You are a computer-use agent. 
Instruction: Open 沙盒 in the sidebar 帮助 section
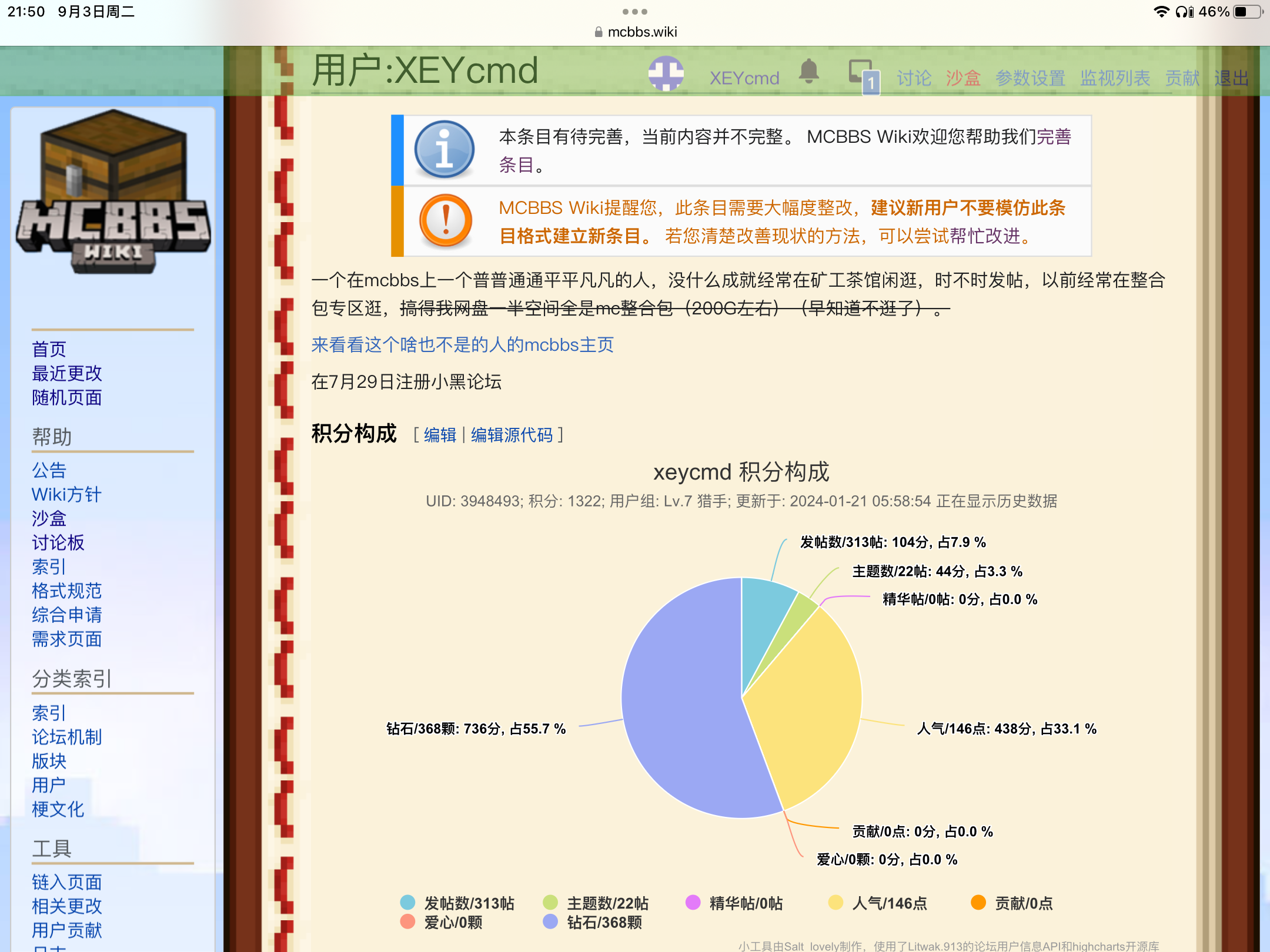(49, 519)
